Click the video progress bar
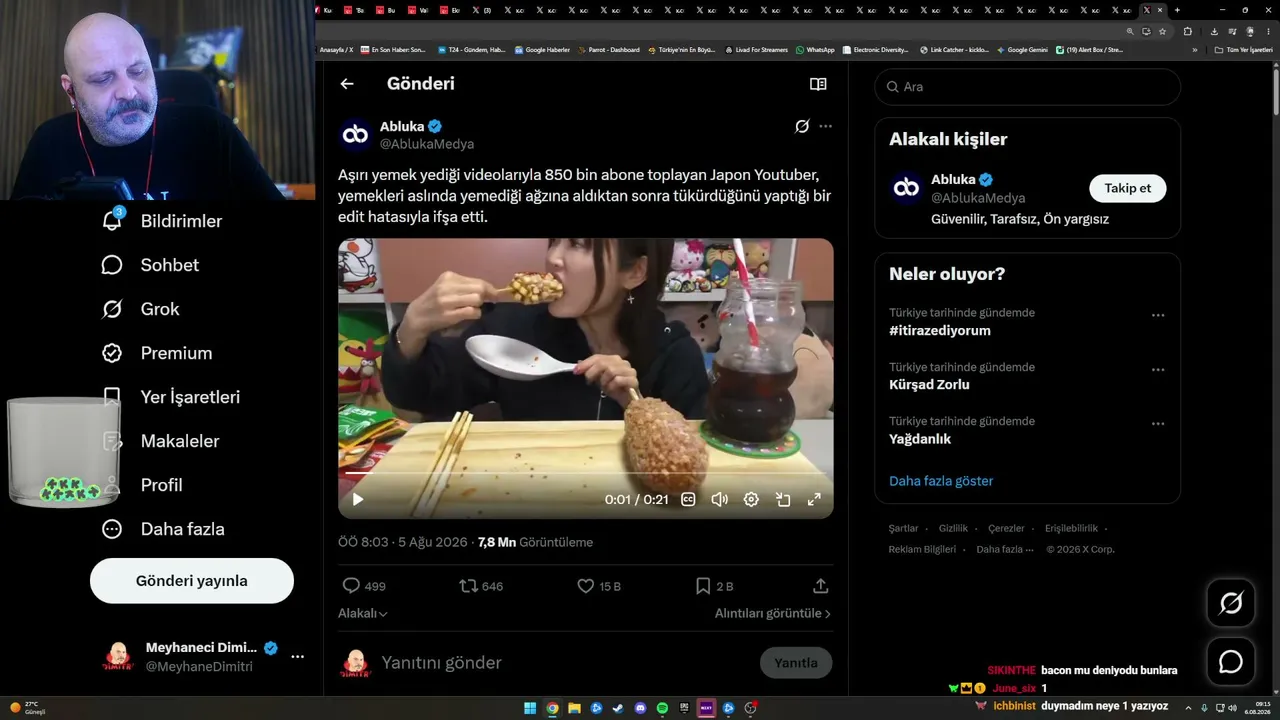Image resolution: width=1280 pixels, height=720 pixels. tap(585, 472)
